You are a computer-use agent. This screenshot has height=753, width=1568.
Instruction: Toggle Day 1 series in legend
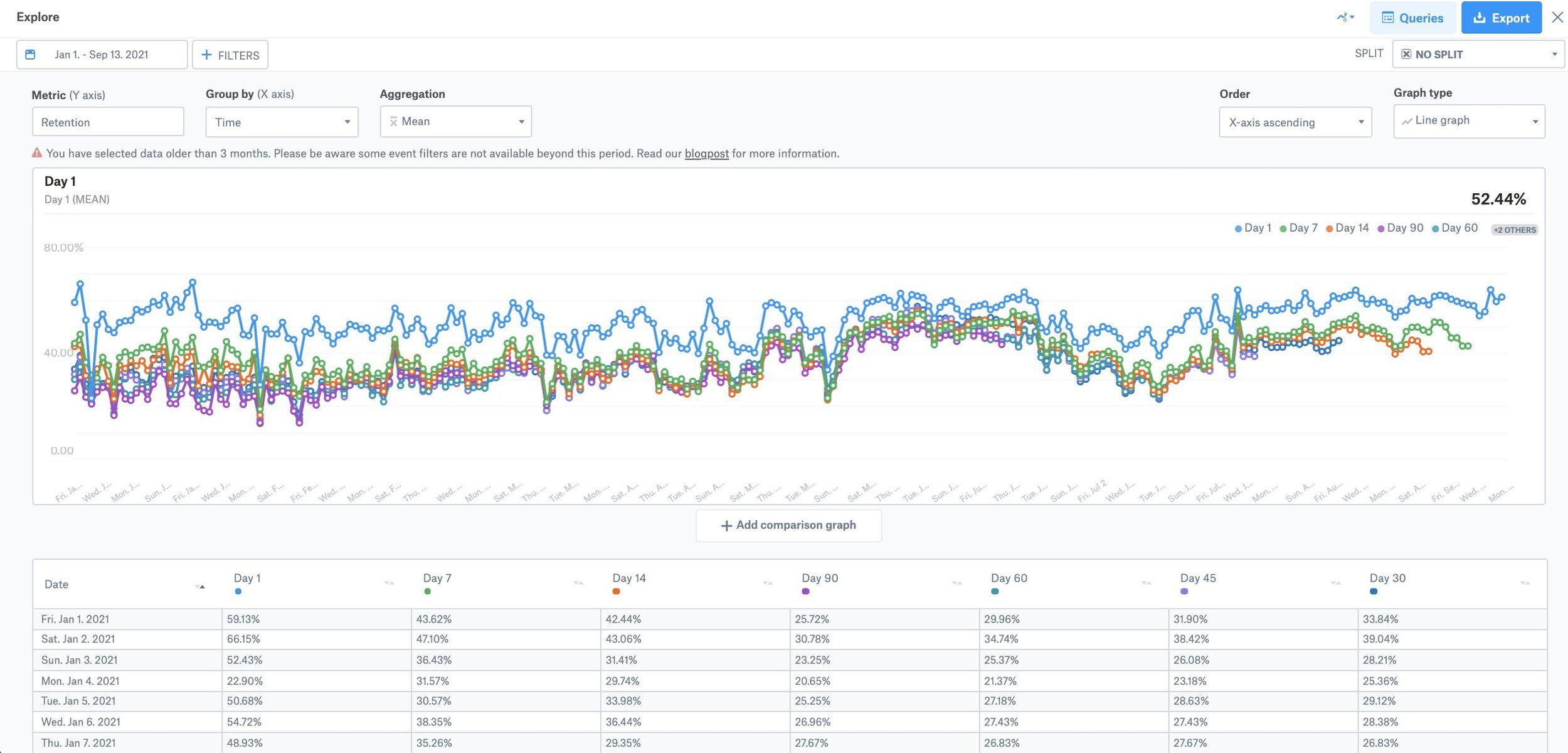[x=1253, y=228]
